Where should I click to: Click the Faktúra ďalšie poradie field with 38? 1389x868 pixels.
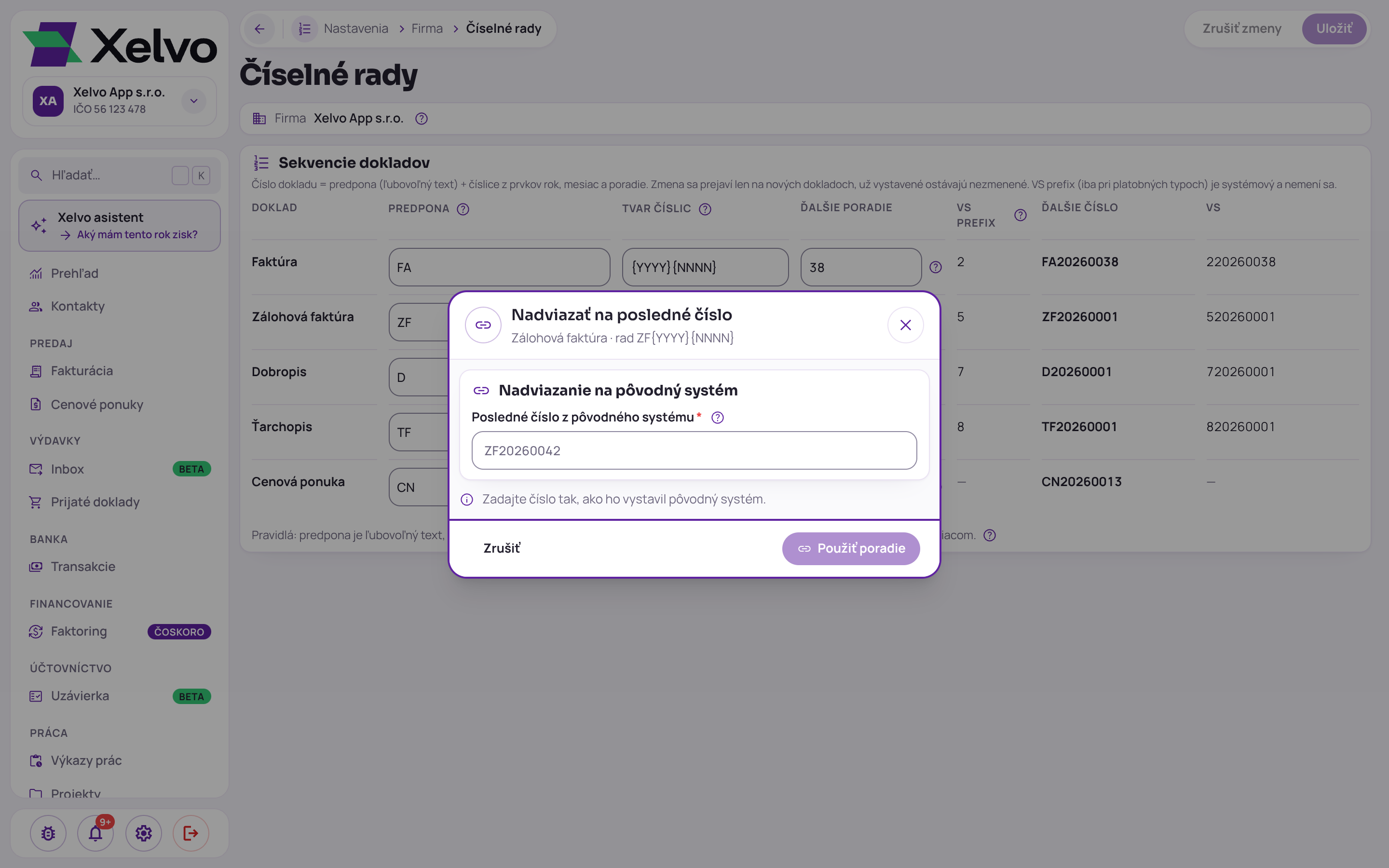click(x=861, y=268)
